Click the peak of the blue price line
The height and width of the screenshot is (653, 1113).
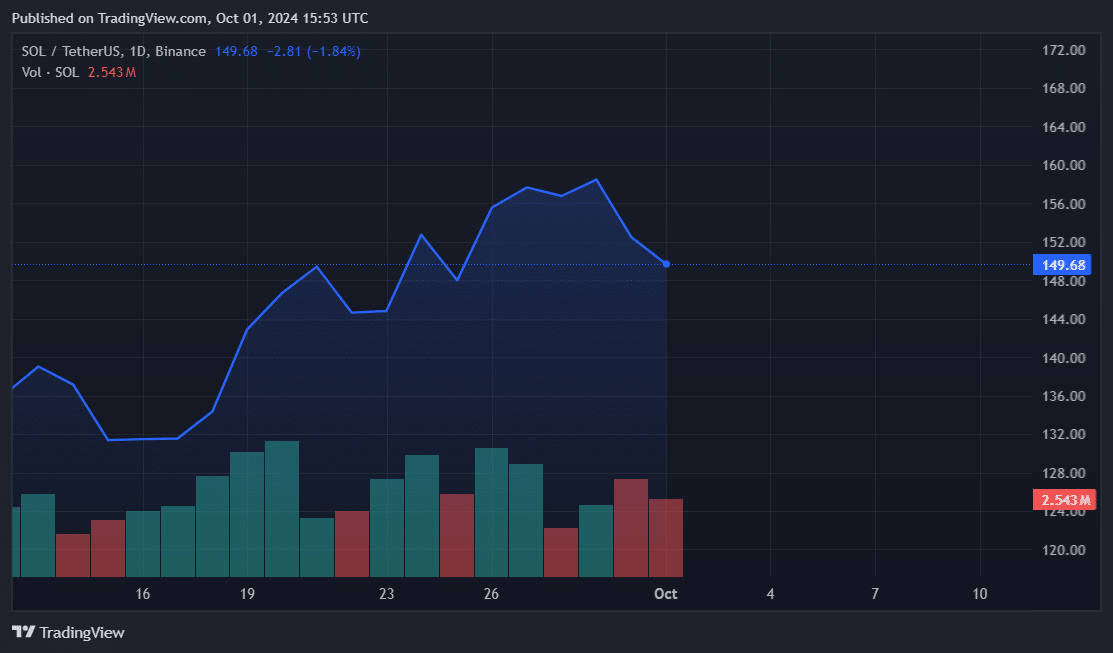[594, 179]
